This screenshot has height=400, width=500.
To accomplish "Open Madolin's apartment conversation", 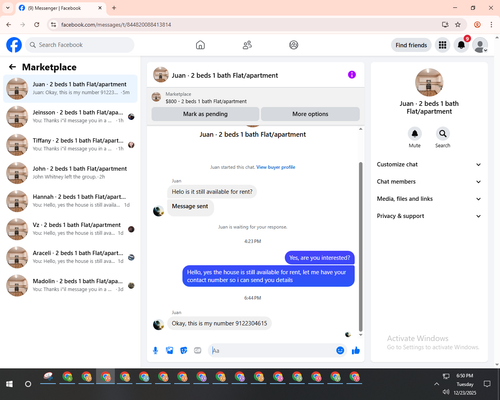I will 70,285.
